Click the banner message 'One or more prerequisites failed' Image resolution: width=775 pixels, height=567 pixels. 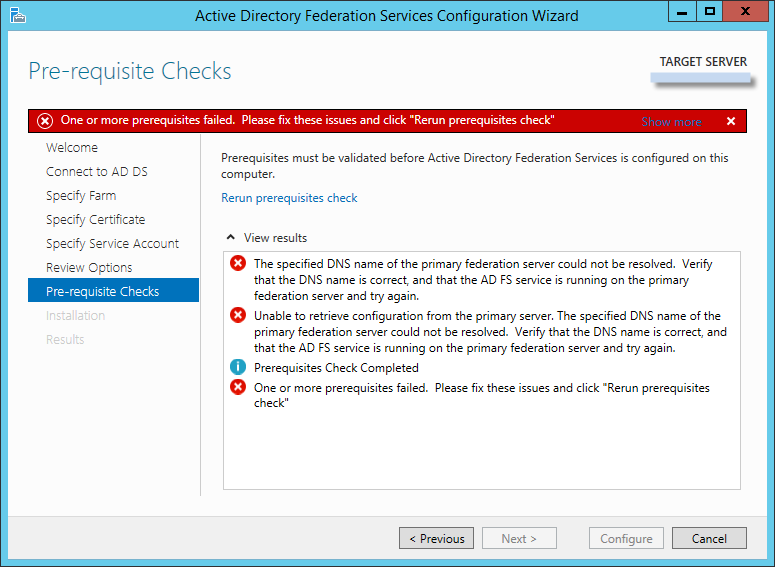tap(307, 120)
